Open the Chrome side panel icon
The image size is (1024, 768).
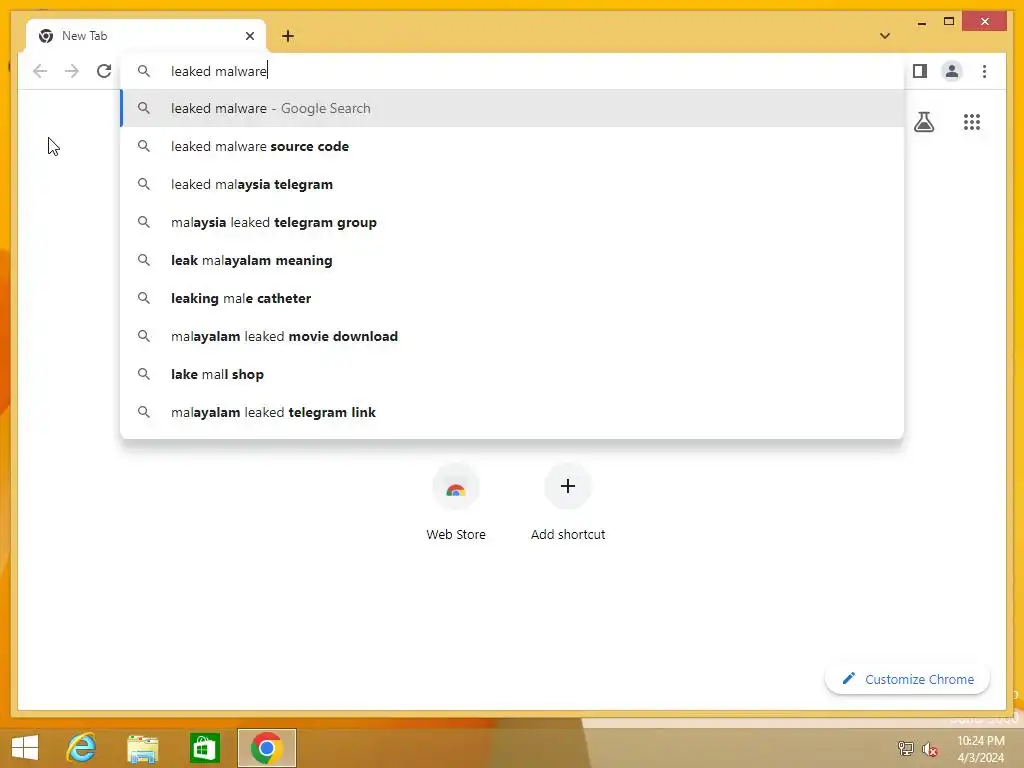[x=920, y=71]
